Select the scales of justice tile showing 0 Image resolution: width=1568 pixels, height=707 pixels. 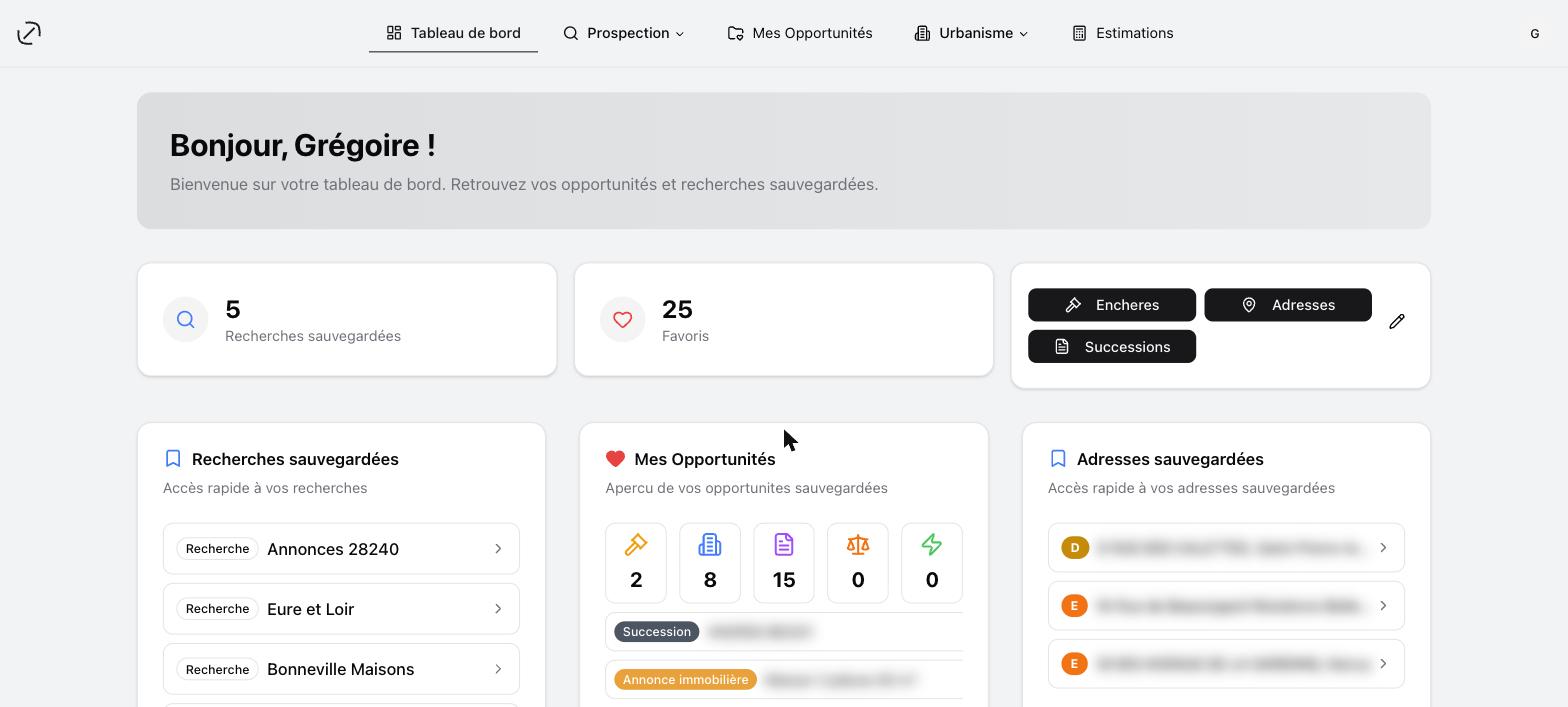point(858,563)
